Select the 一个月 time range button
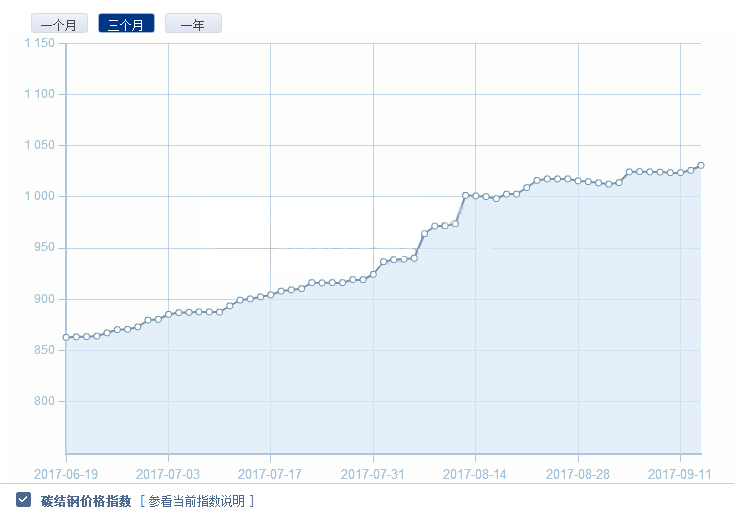The width and height of the screenshot is (734, 514). 59,24
